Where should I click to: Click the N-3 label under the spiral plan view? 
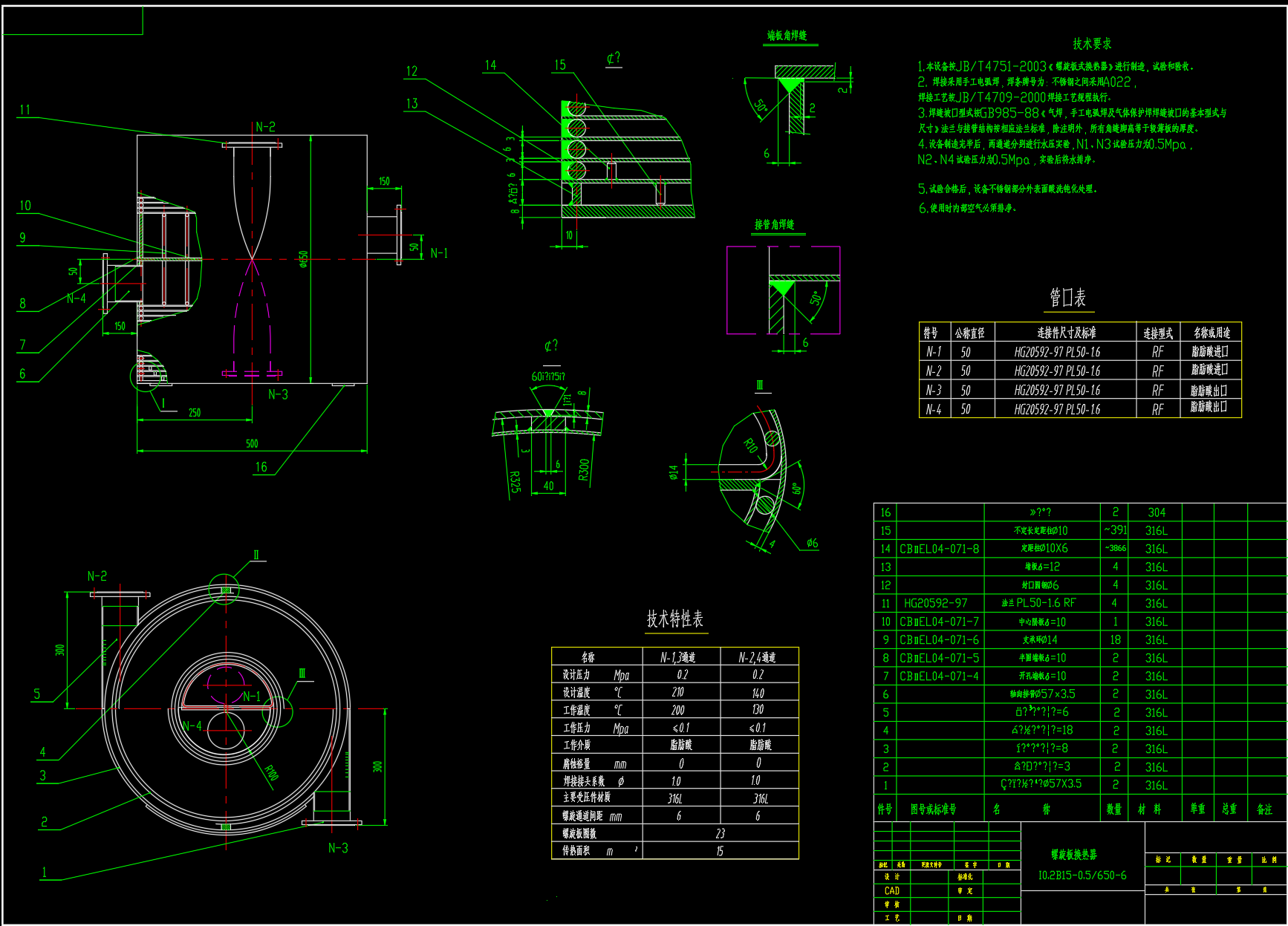coord(338,848)
